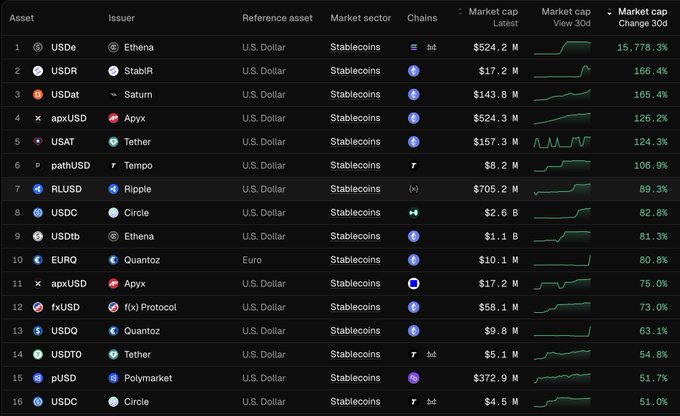Screen dimensions: 680x416
Task: Click the blue square chain icon in row 11
Action: tap(413, 284)
